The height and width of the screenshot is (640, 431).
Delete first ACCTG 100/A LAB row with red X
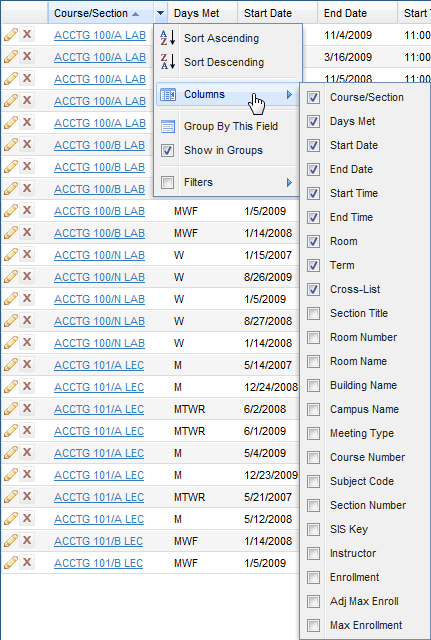click(27, 34)
